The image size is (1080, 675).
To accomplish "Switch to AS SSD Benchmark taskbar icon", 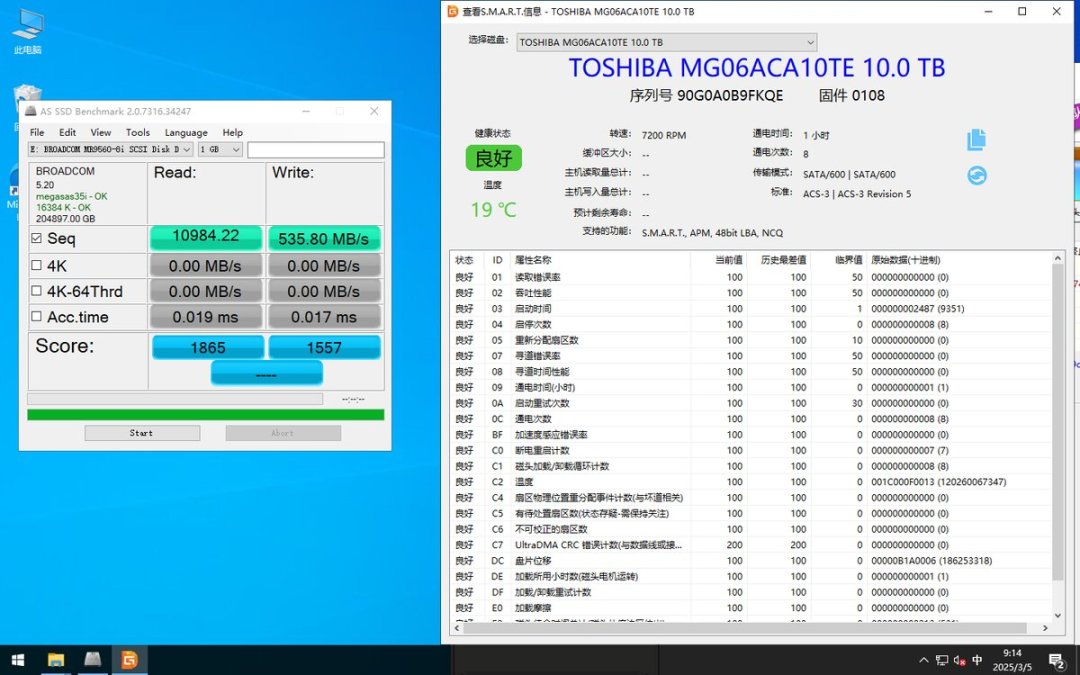I will [x=92, y=660].
